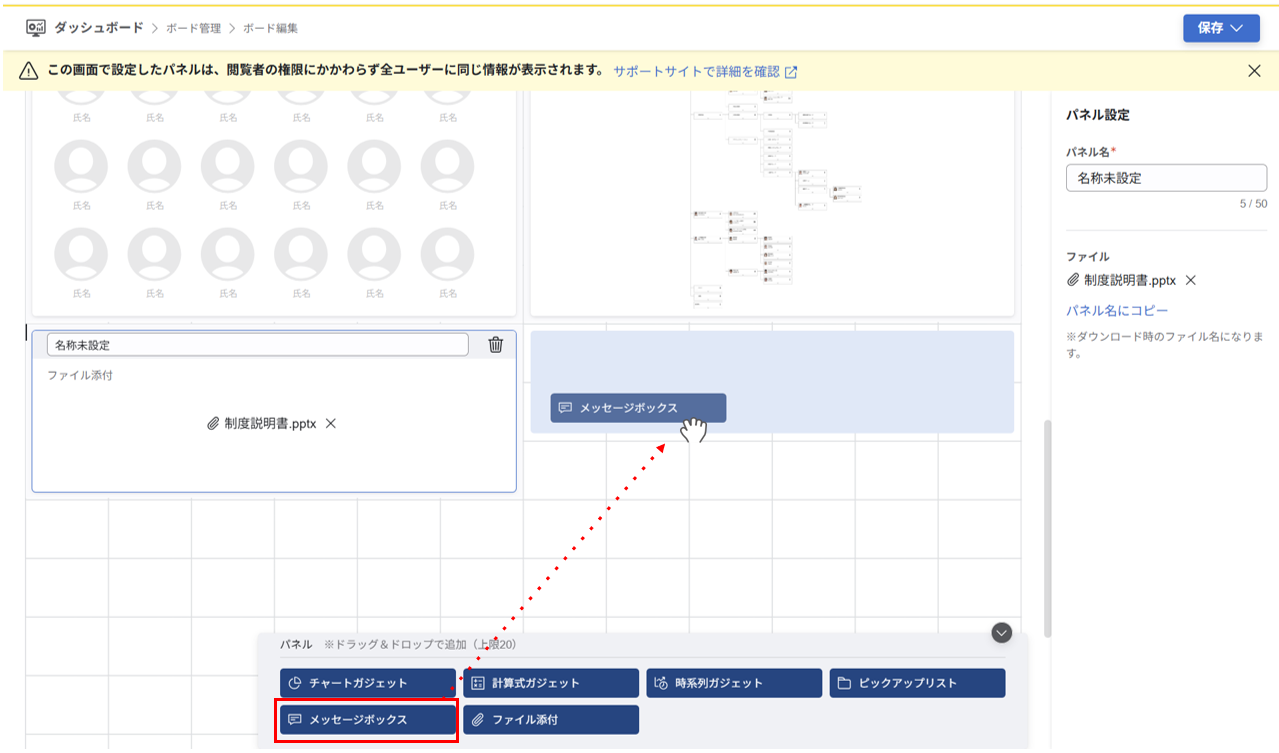The width and height of the screenshot is (1279, 753).
Task: Remove 制度説明書.pptx file in the right sidebar
Action: [x=1189, y=280]
